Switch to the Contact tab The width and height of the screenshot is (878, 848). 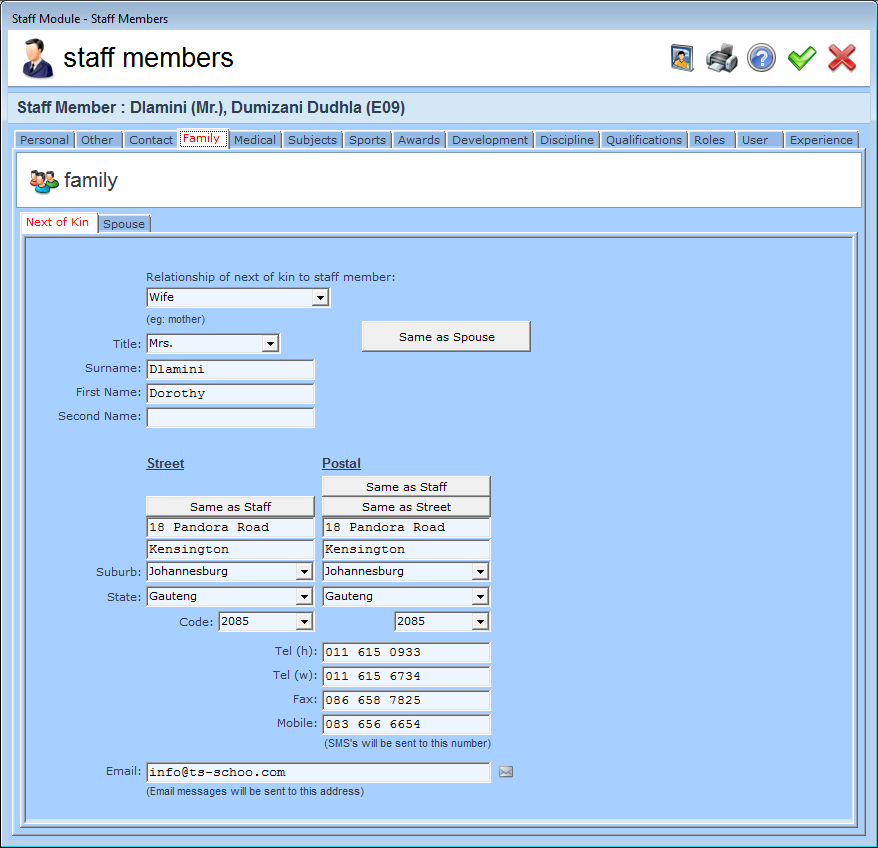(151, 140)
